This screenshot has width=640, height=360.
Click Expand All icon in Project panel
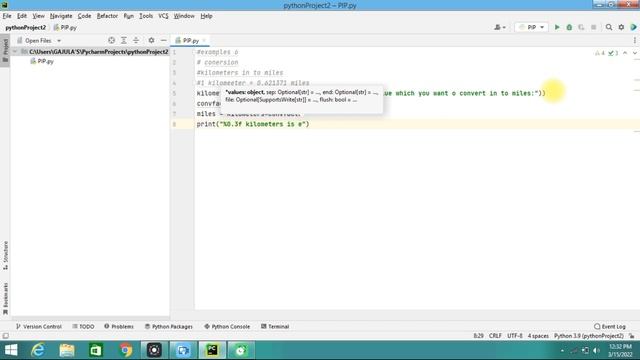click(x=124, y=40)
